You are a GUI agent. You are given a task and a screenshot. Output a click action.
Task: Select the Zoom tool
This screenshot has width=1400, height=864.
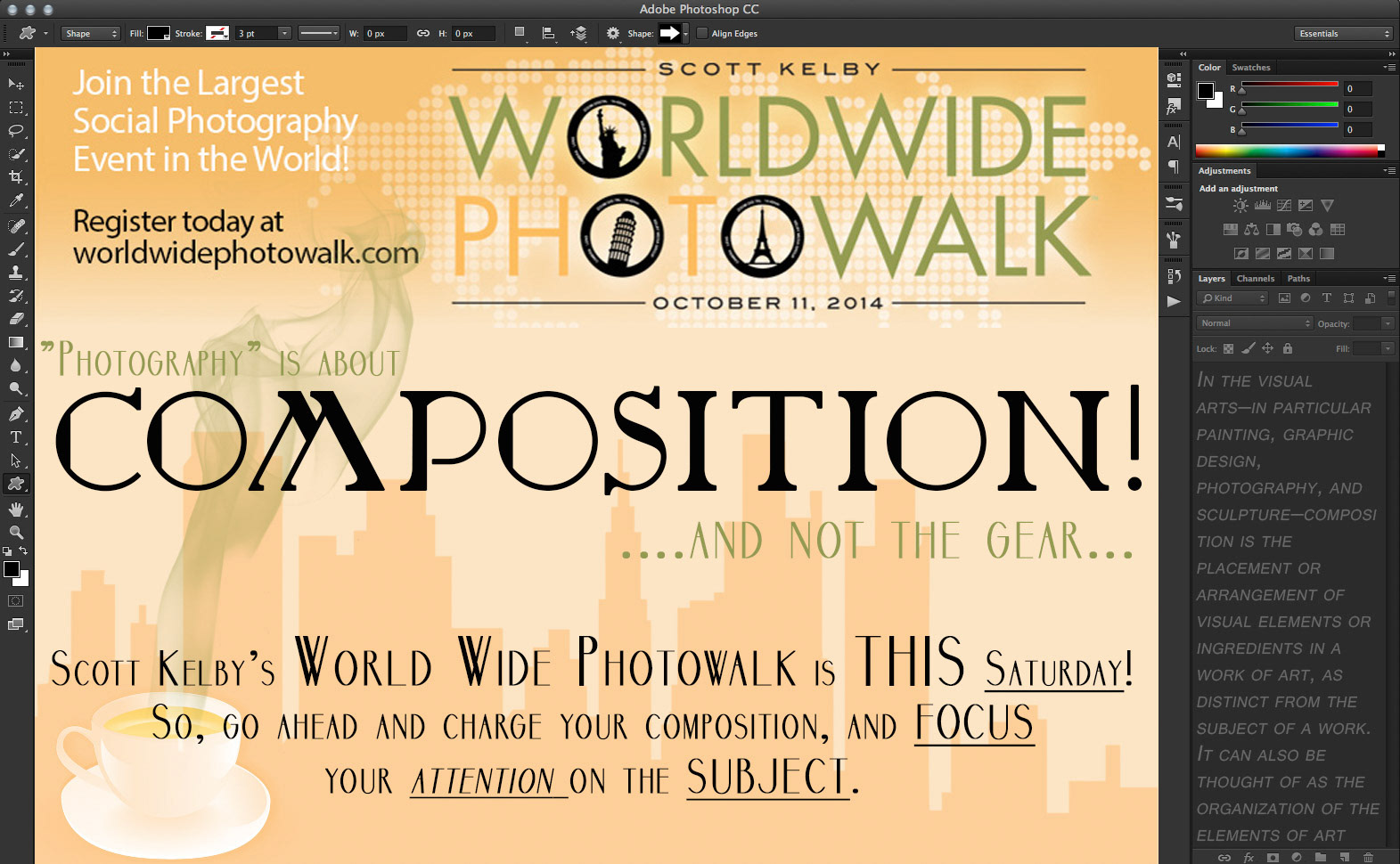(16, 533)
